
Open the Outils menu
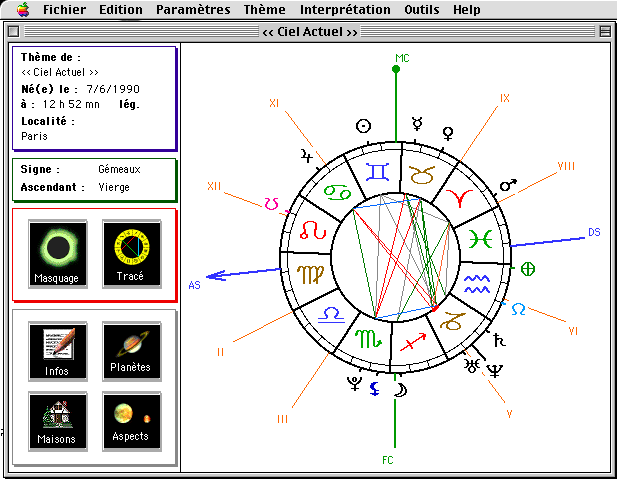click(x=421, y=9)
